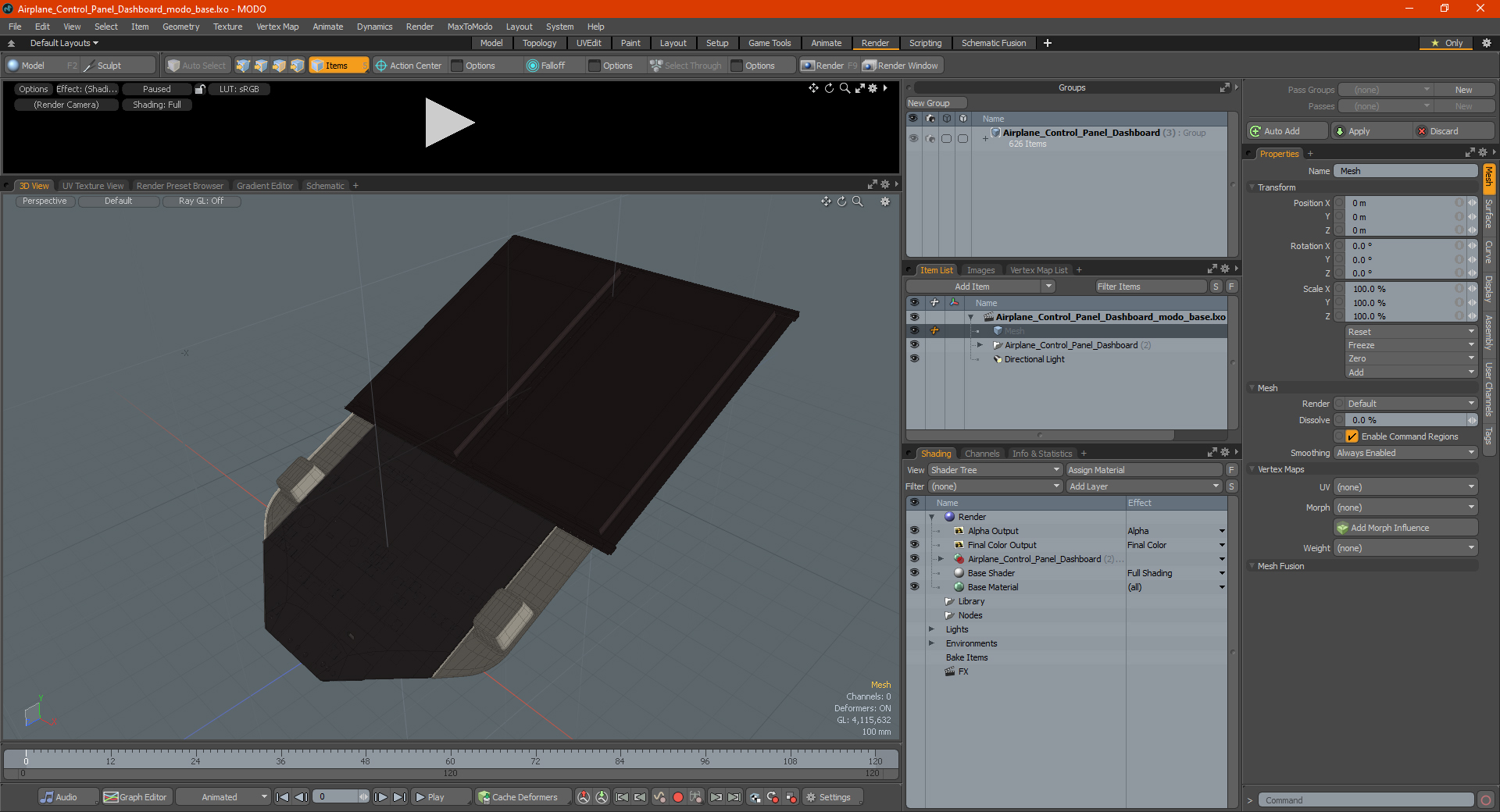
Task: Click the New Group button
Action: (x=935, y=103)
